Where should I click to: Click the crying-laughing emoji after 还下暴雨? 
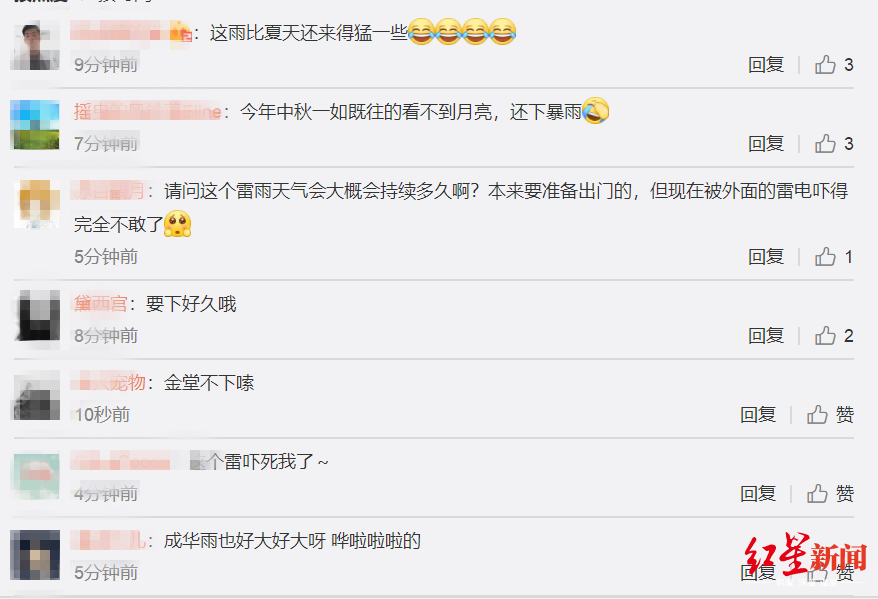point(596,110)
